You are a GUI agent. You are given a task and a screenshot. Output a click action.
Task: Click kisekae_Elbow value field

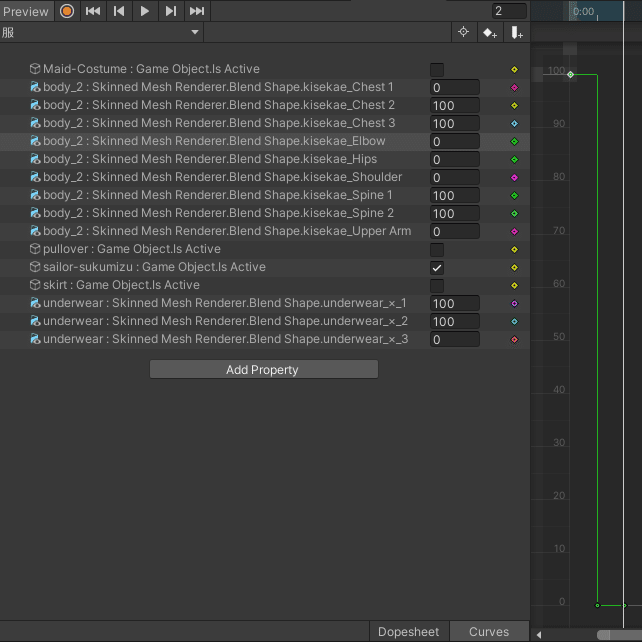click(x=454, y=142)
